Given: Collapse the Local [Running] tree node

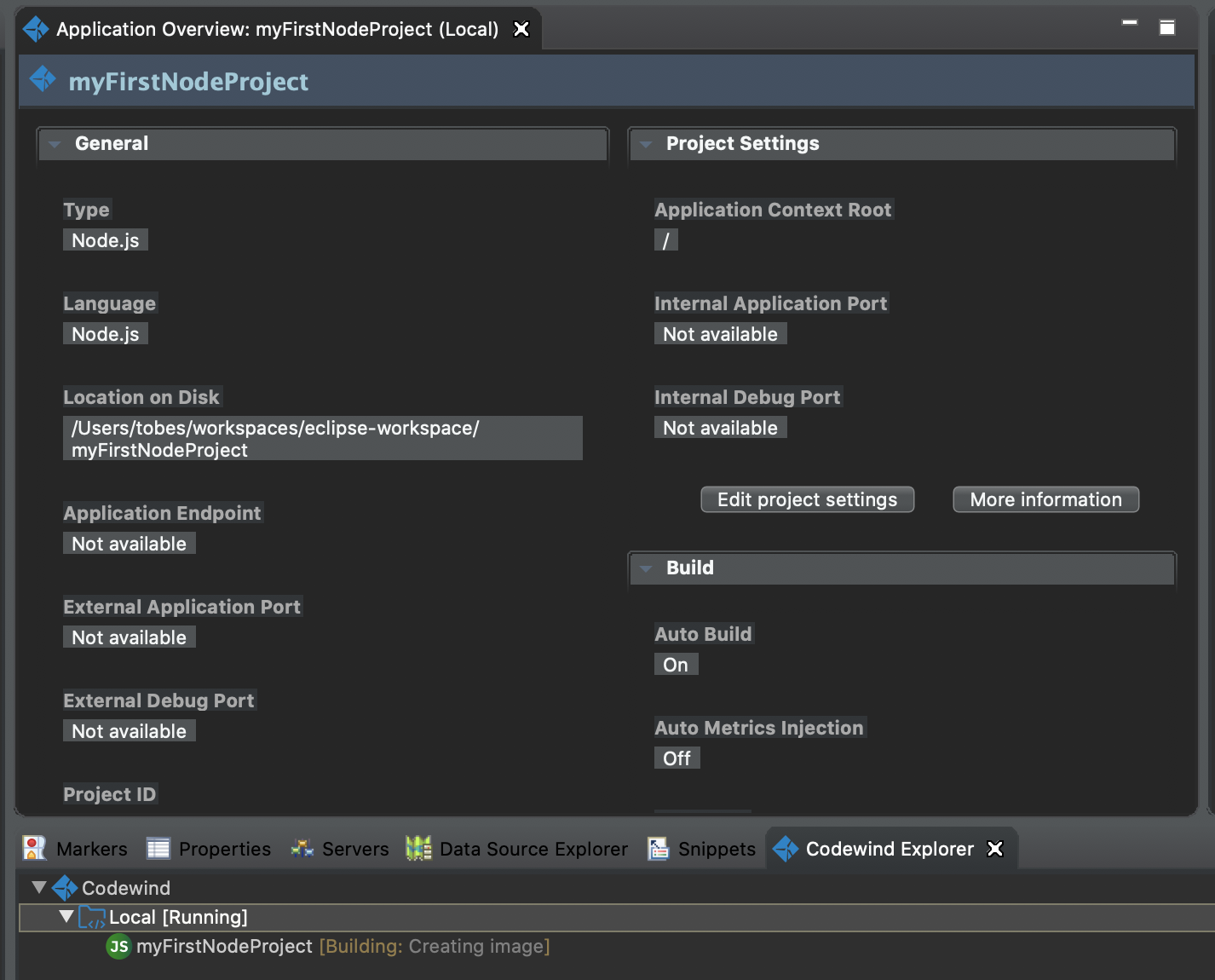Looking at the screenshot, I should coord(66,916).
